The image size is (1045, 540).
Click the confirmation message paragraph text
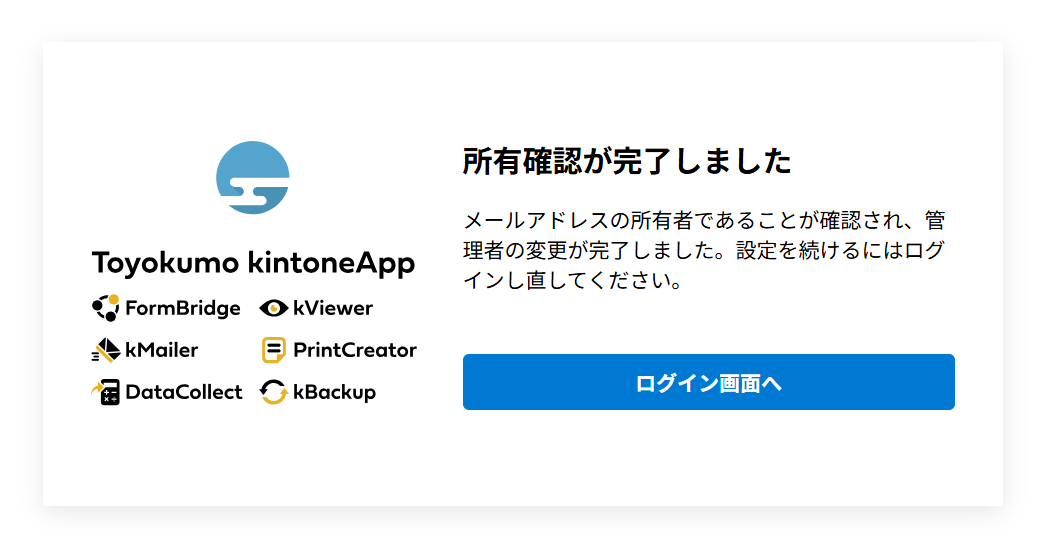coord(704,250)
